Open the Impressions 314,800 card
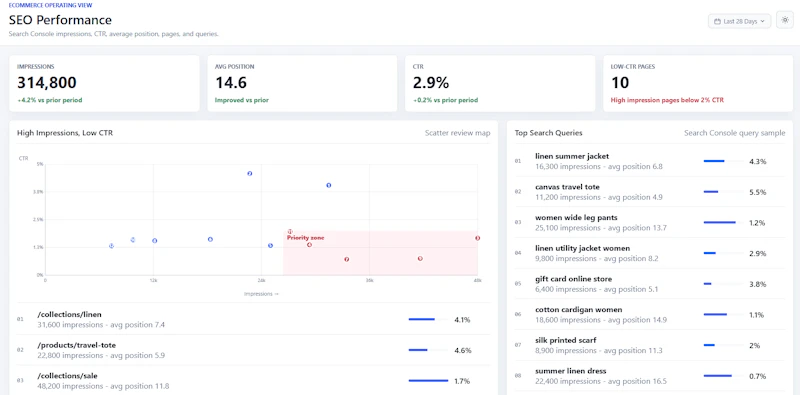The image size is (800, 395). click(104, 84)
